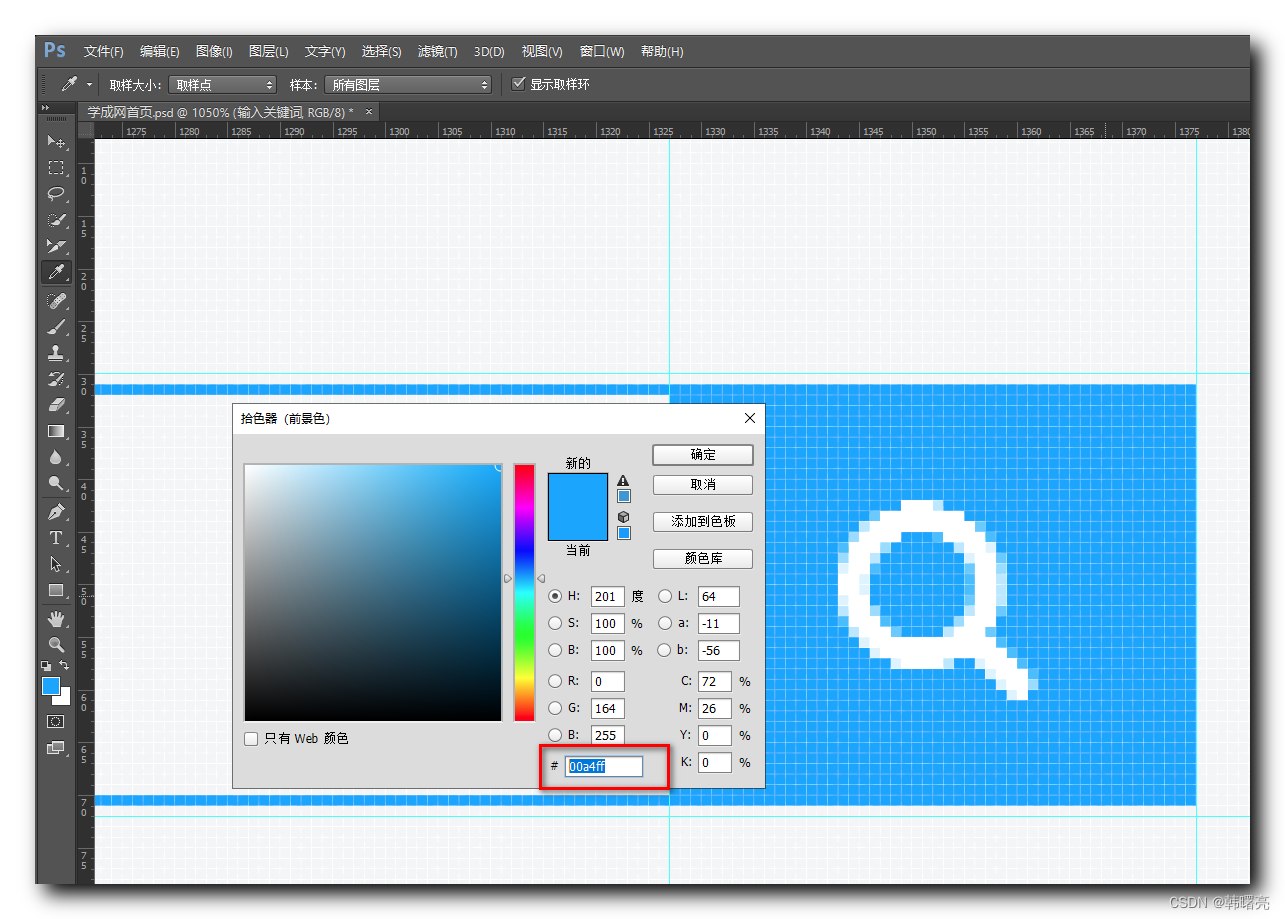Click the 确定 button
Image resolution: width=1285 pixels, height=919 pixels.
[x=703, y=455]
